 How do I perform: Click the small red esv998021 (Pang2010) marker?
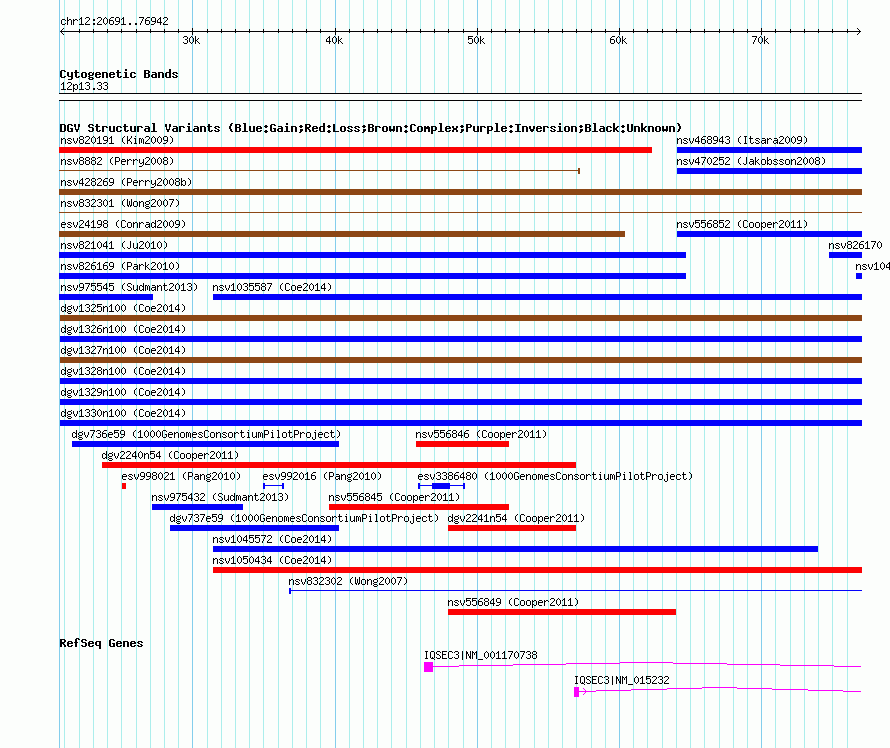(x=124, y=486)
